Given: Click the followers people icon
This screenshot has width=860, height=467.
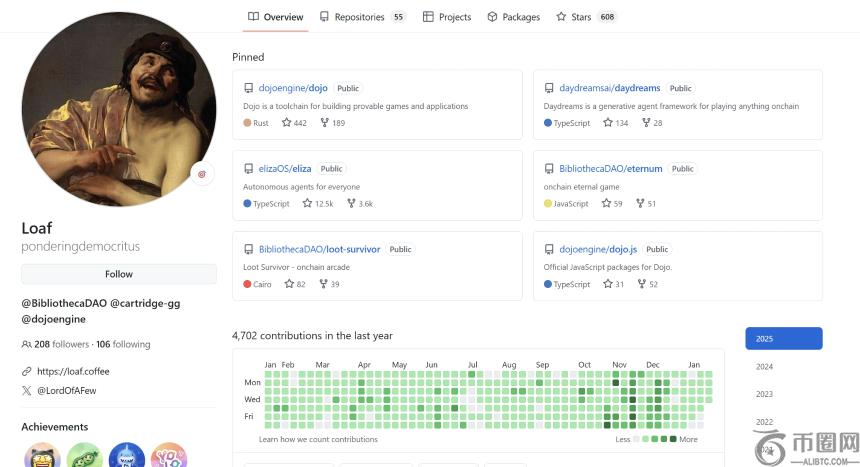Looking at the screenshot, I should [x=26, y=345].
